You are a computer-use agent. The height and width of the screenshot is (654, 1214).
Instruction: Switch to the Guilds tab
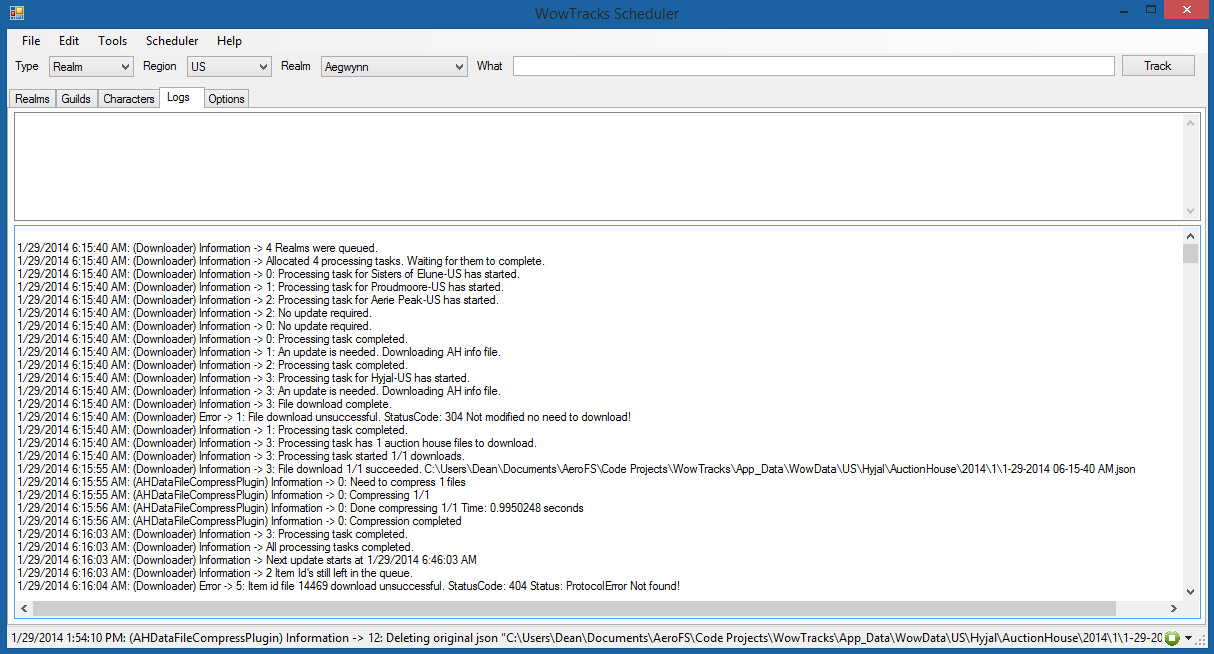pos(76,99)
